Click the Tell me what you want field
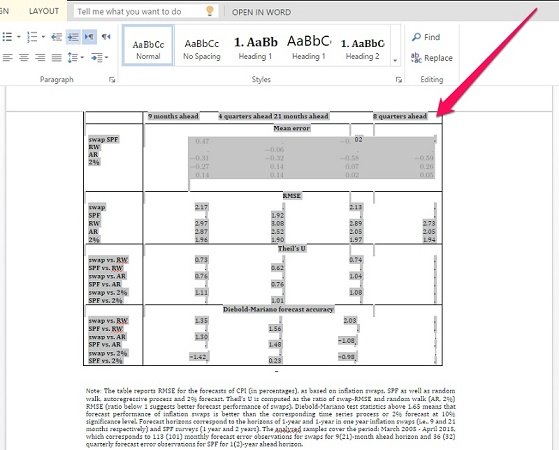Image resolution: width=559 pixels, height=450 pixels. point(146,11)
